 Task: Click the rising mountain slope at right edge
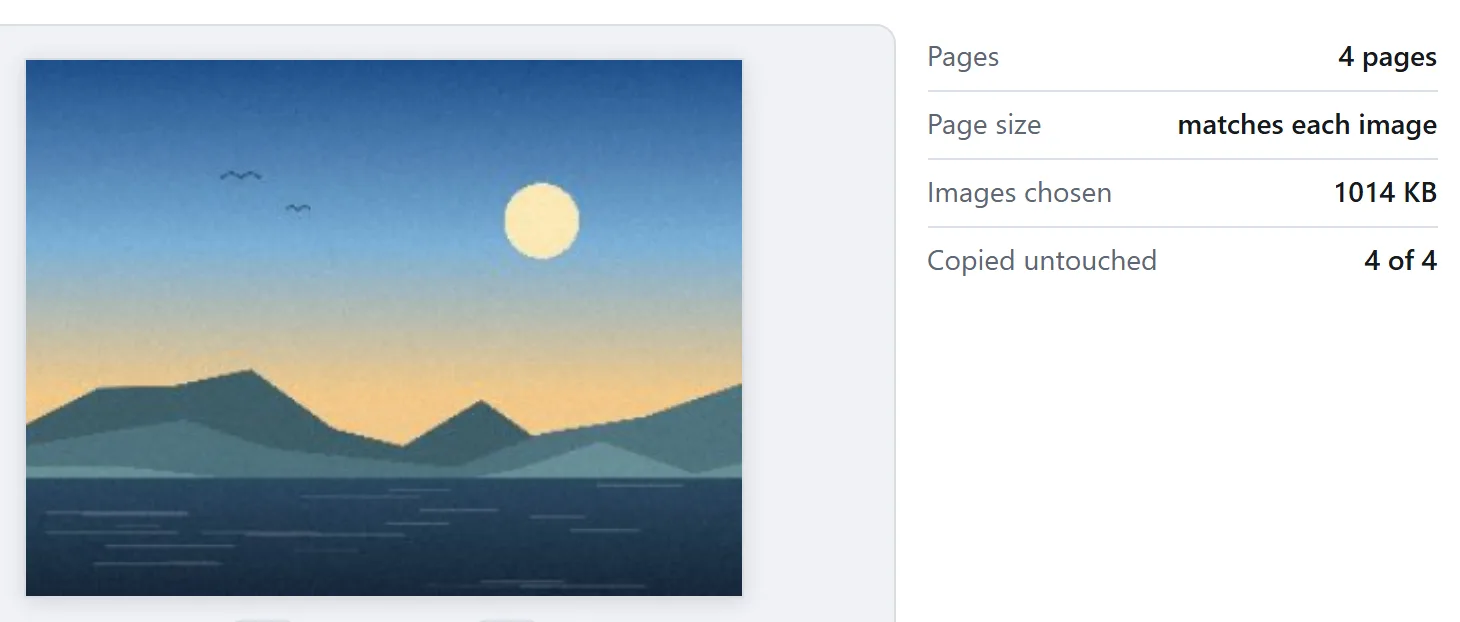tap(700, 410)
